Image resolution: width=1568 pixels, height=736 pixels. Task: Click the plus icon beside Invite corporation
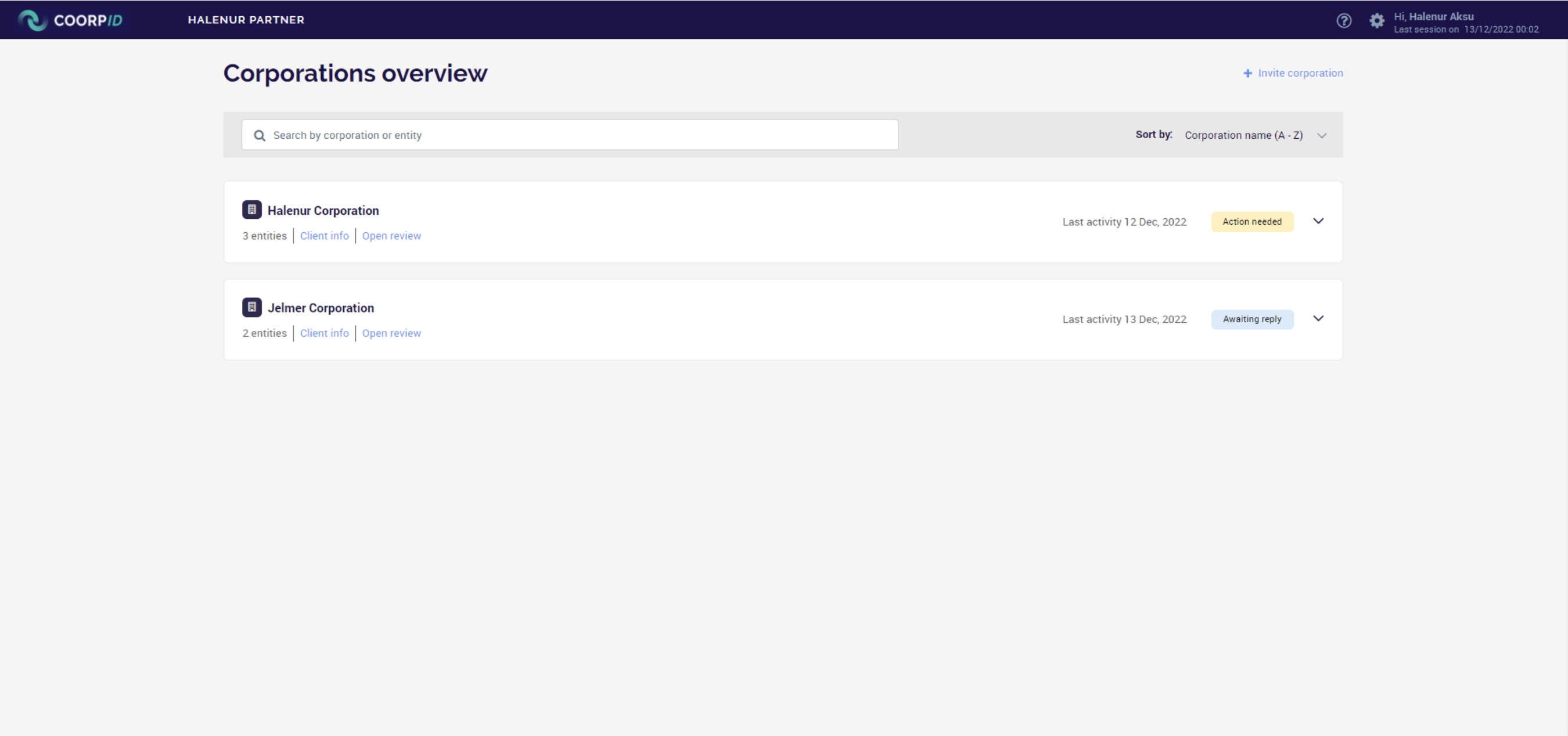point(1248,73)
